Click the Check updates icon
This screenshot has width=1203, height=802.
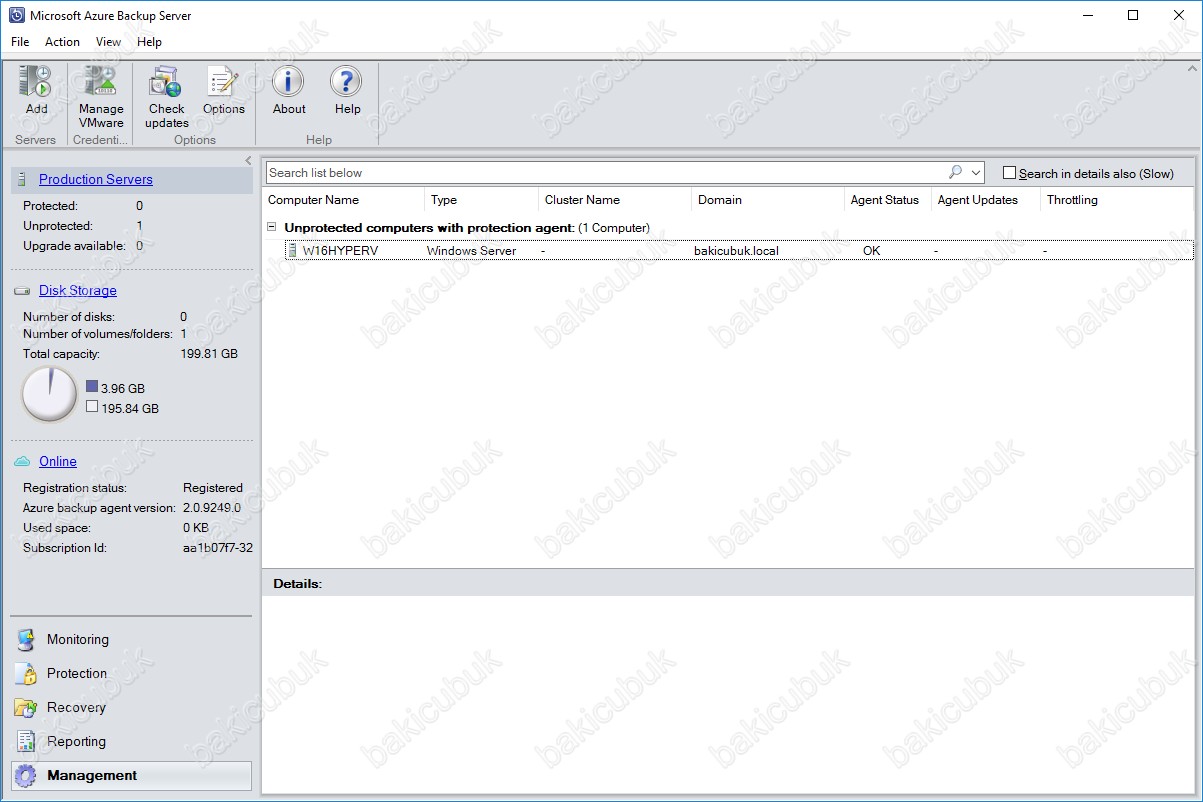click(x=165, y=82)
